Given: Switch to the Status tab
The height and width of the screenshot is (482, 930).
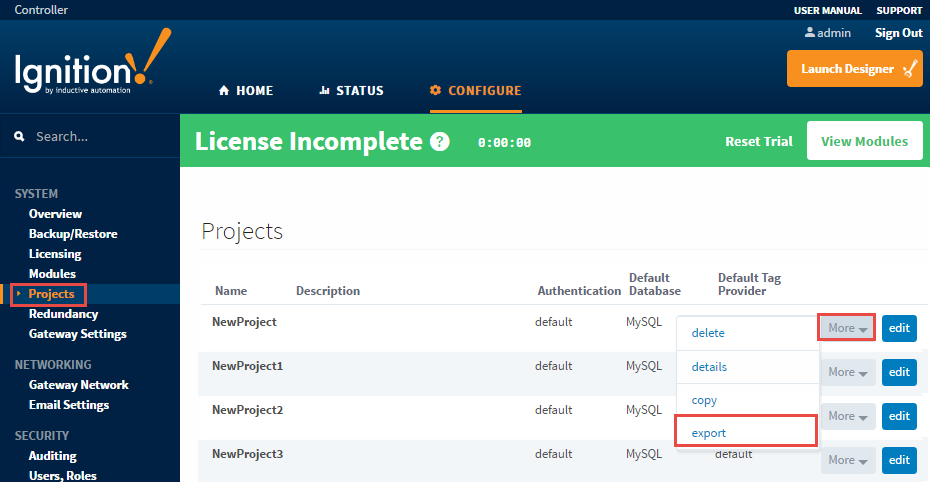Looking at the screenshot, I should point(351,90).
